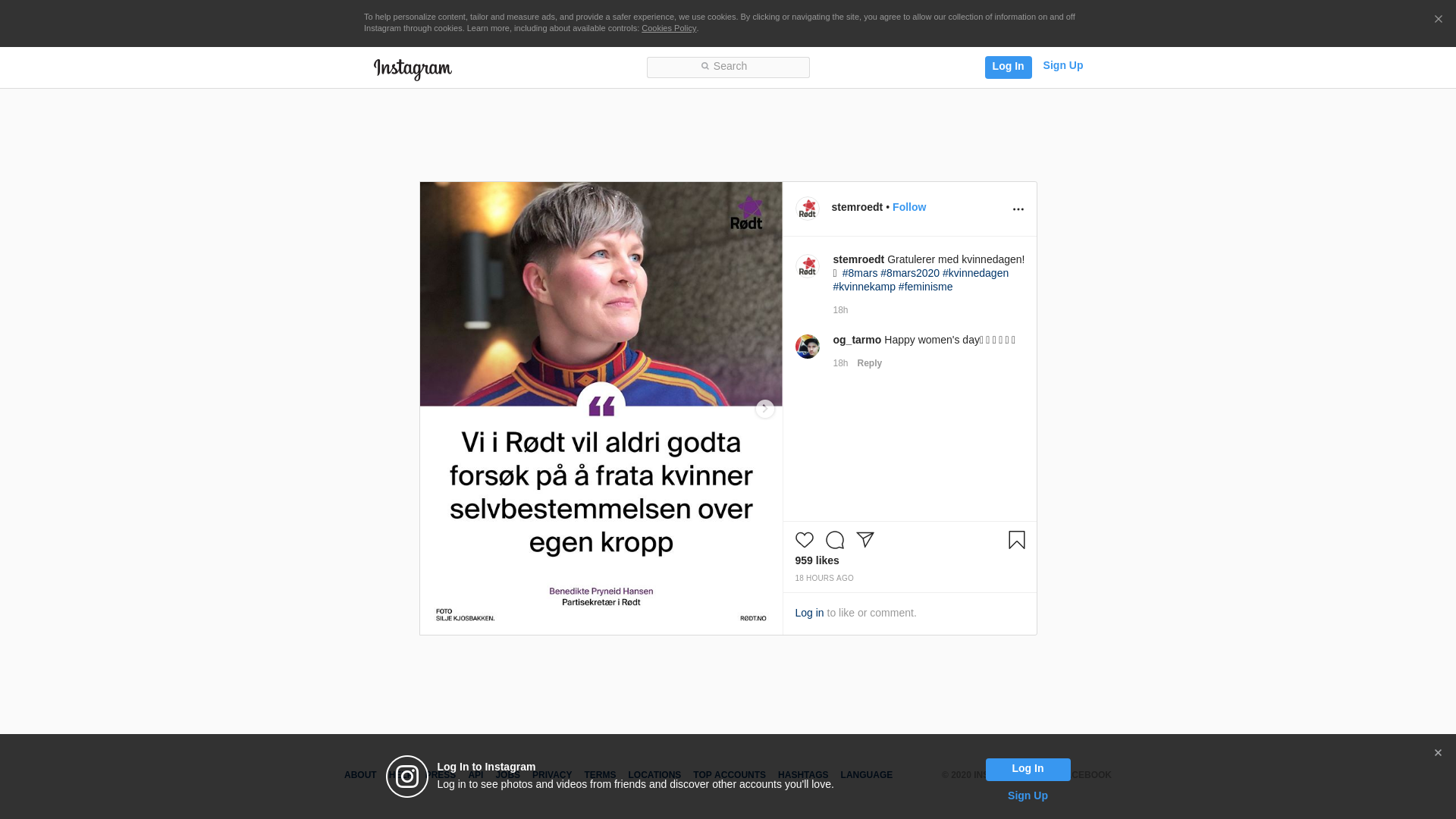Reply to og_tarmo's comment
This screenshot has width=1456, height=819.
point(869,363)
